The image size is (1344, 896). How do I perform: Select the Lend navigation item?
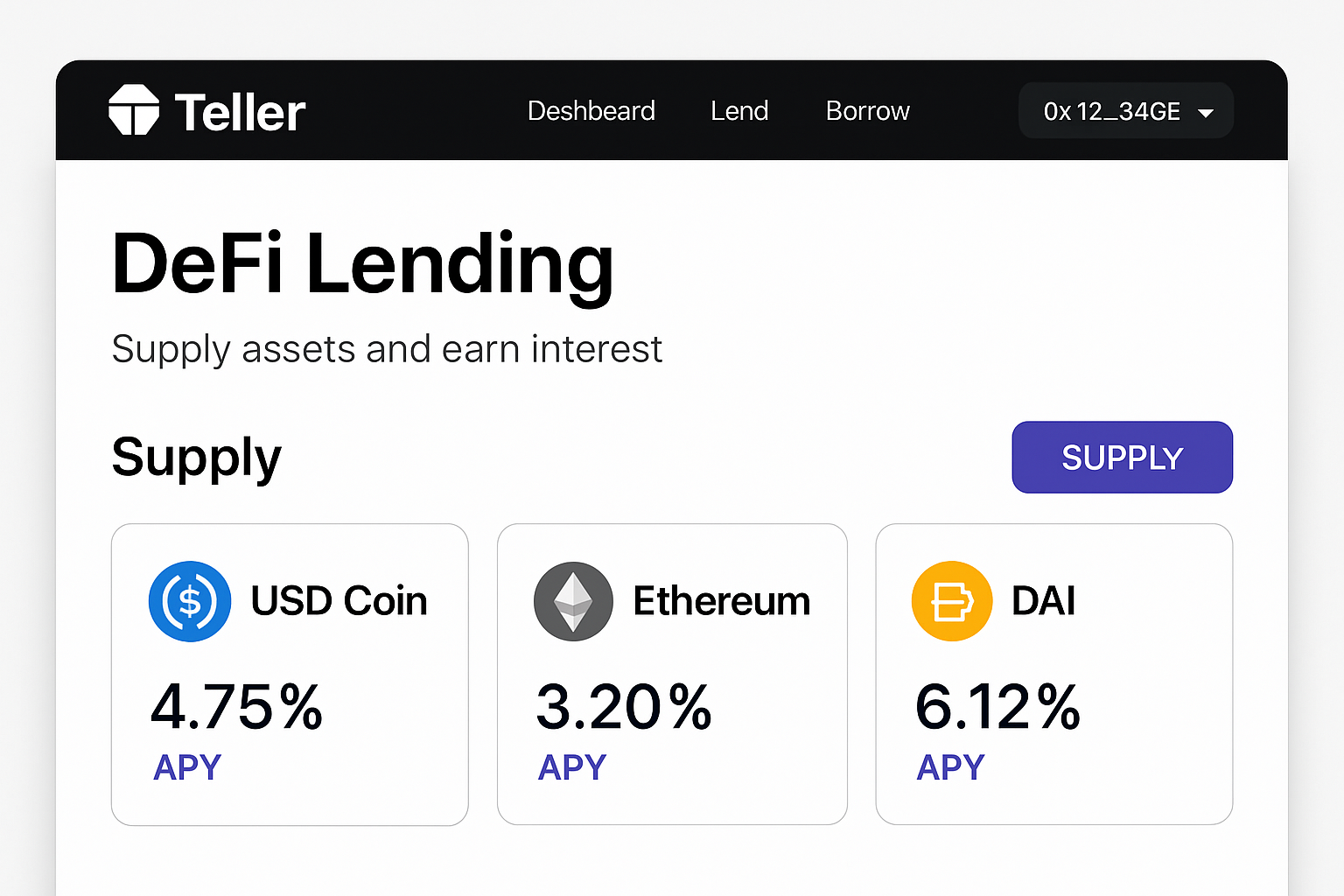click(x=739, y=111)
